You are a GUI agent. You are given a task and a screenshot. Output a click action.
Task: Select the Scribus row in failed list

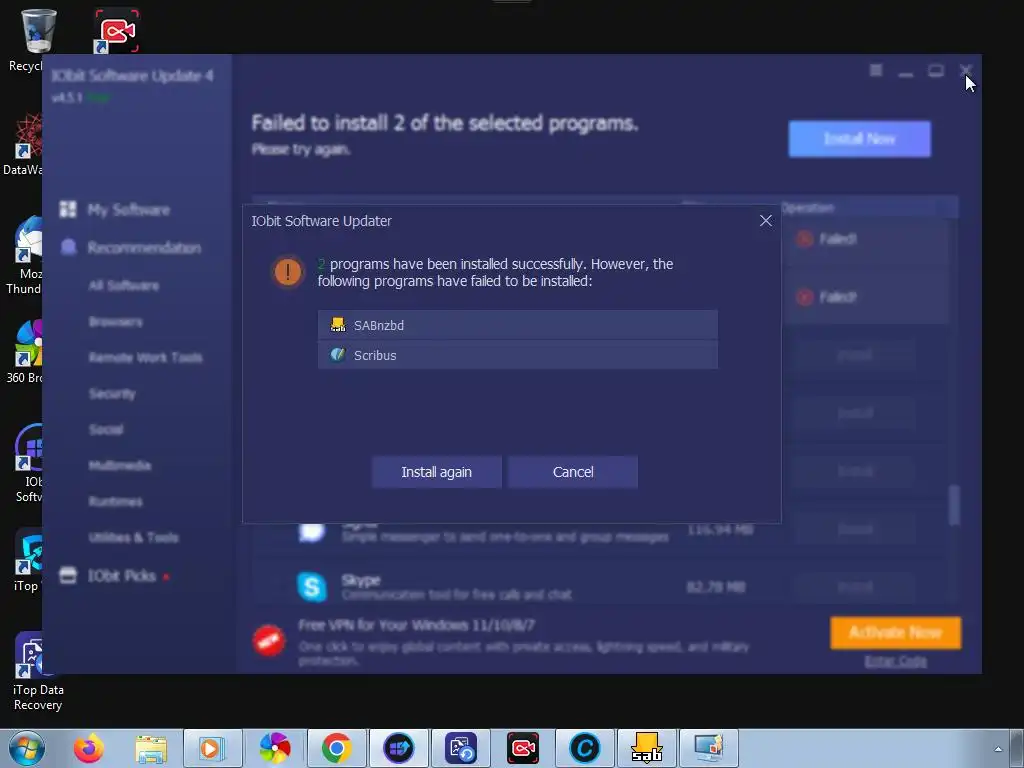[517, 355]
